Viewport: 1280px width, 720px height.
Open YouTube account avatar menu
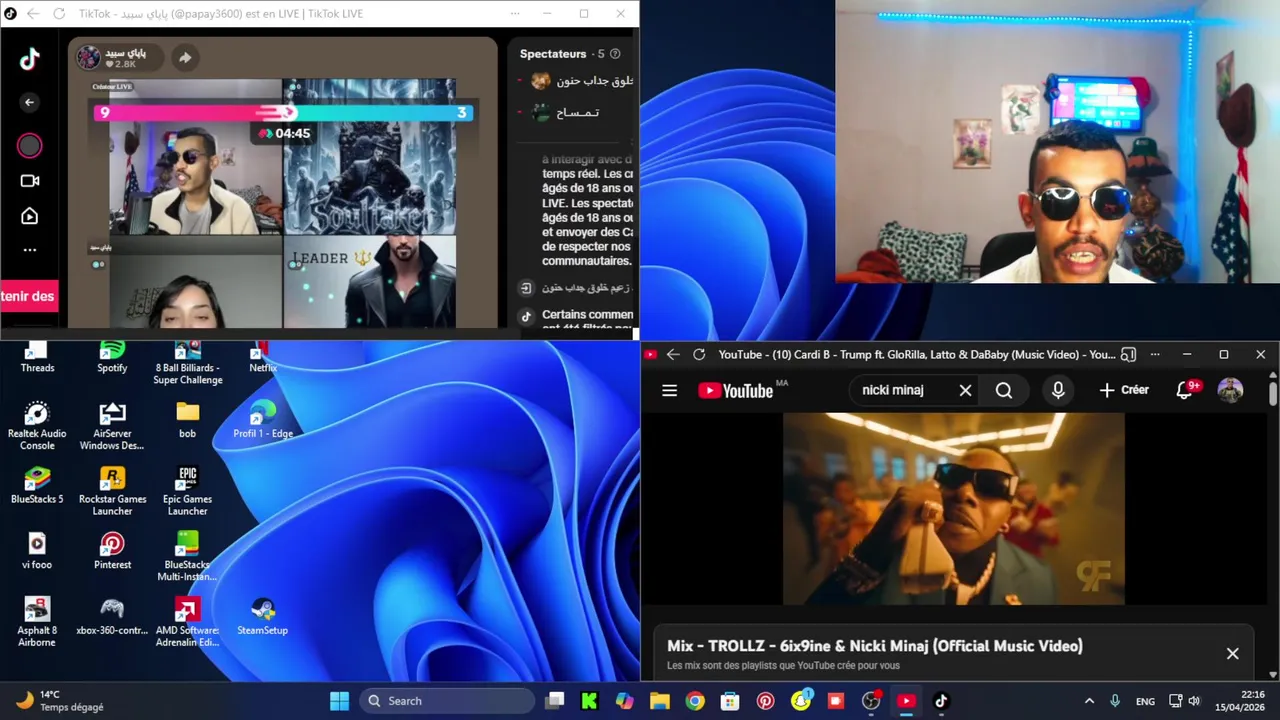pyautogui.click(x=1230, y=390)
